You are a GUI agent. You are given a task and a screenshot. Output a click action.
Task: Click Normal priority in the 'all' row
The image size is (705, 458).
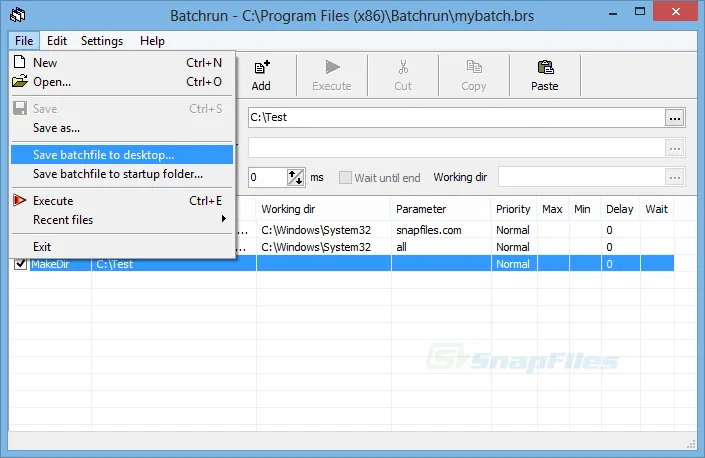click(513, 247)
